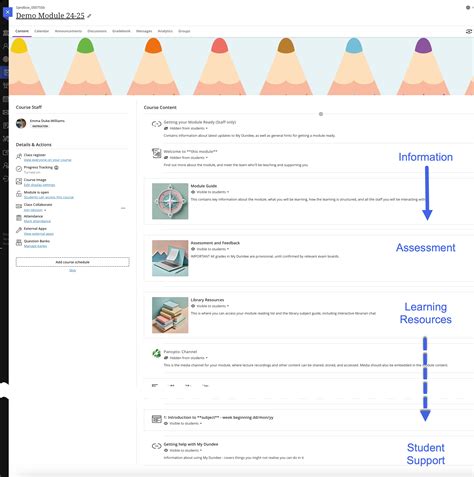This screenshot has width=474, height=477.
Task: Toggle visibility of the Library Resources item
Action: [210, 306]
